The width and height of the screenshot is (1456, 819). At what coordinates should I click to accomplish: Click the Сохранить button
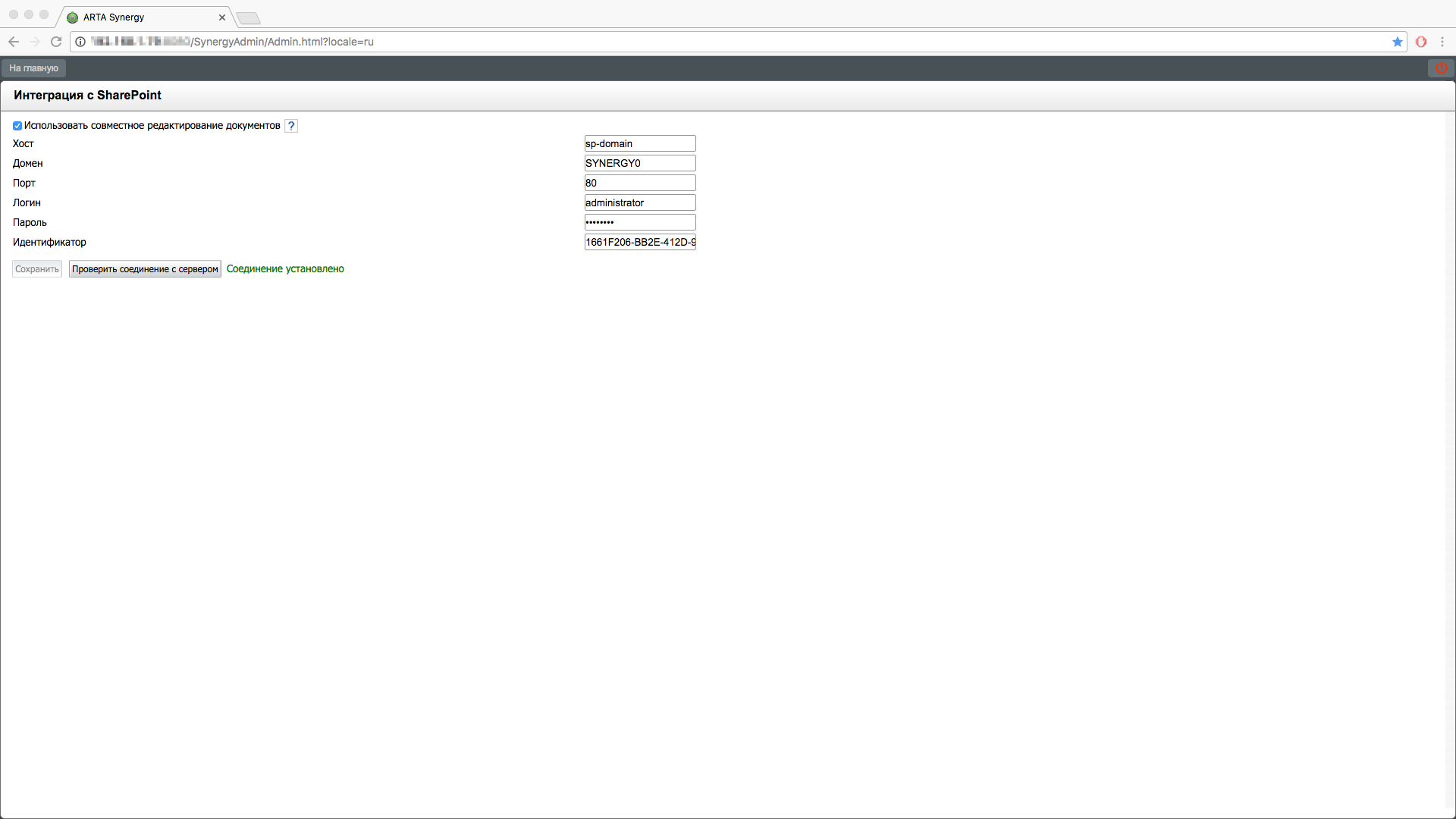point(37,269)
